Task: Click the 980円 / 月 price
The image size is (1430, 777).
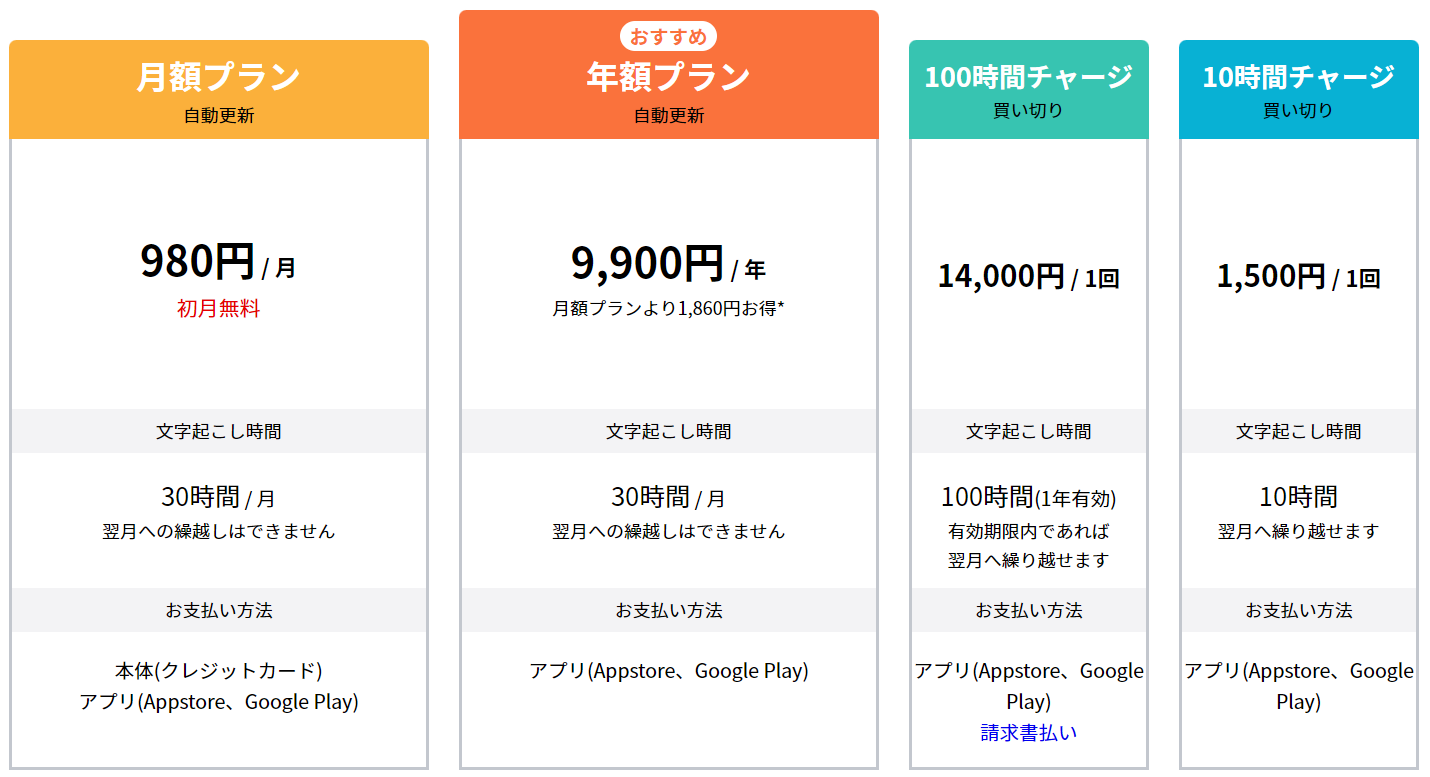Action: tap(218, 262)
